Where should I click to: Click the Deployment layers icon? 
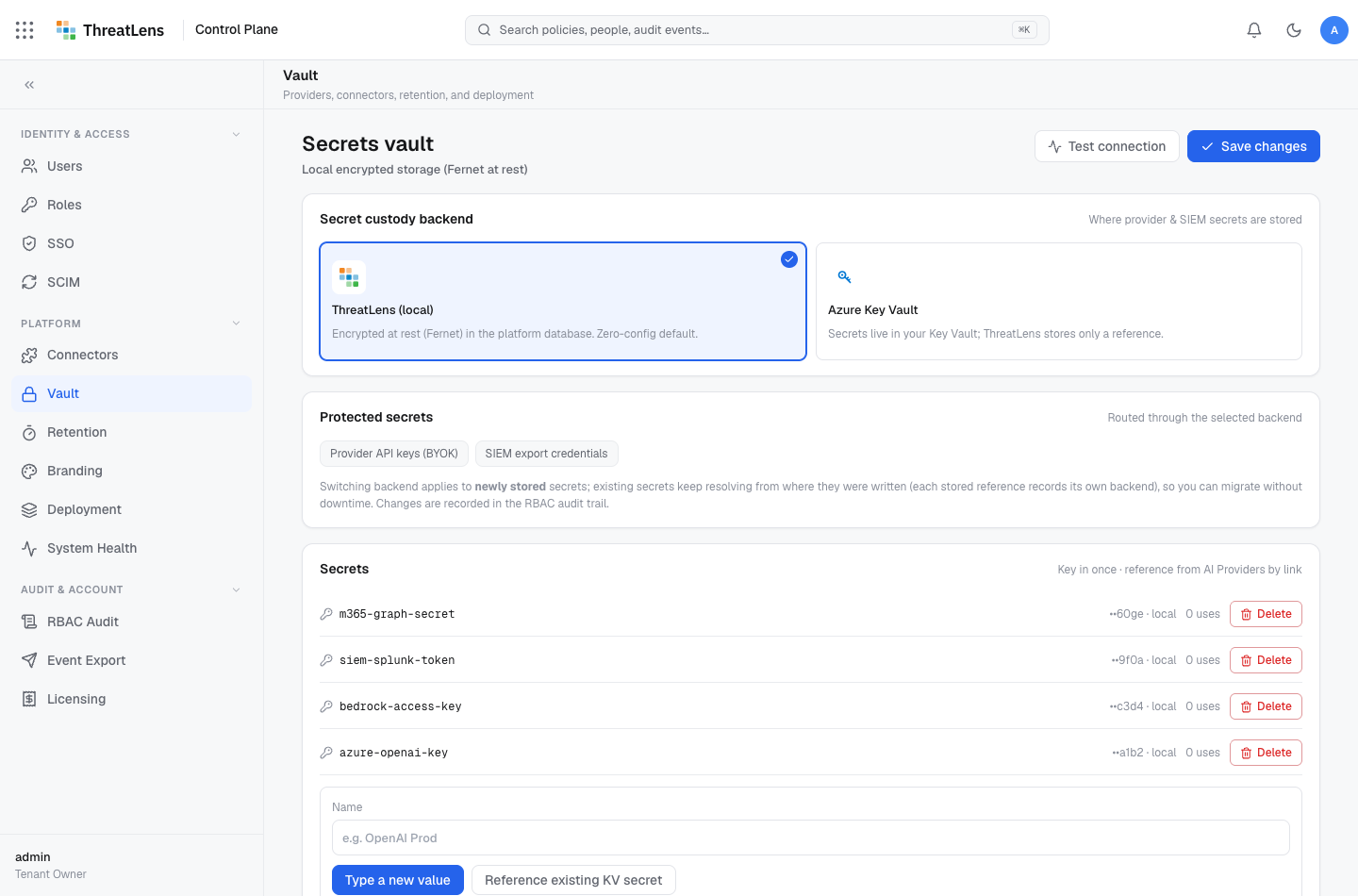pyautogui.click(x=29, y=509)
